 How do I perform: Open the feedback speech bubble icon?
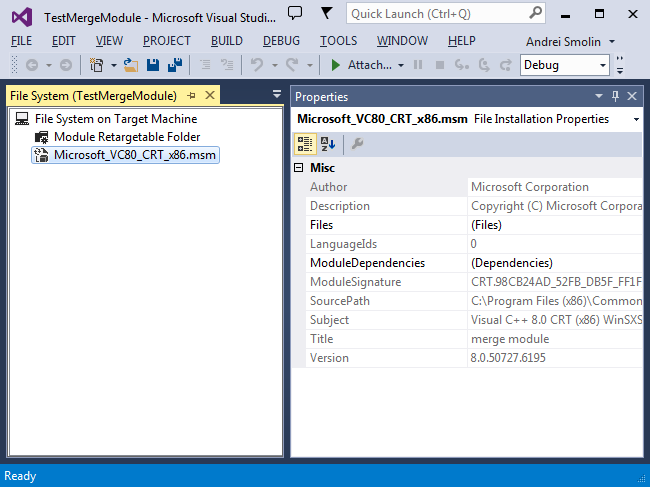pos(295,13)
